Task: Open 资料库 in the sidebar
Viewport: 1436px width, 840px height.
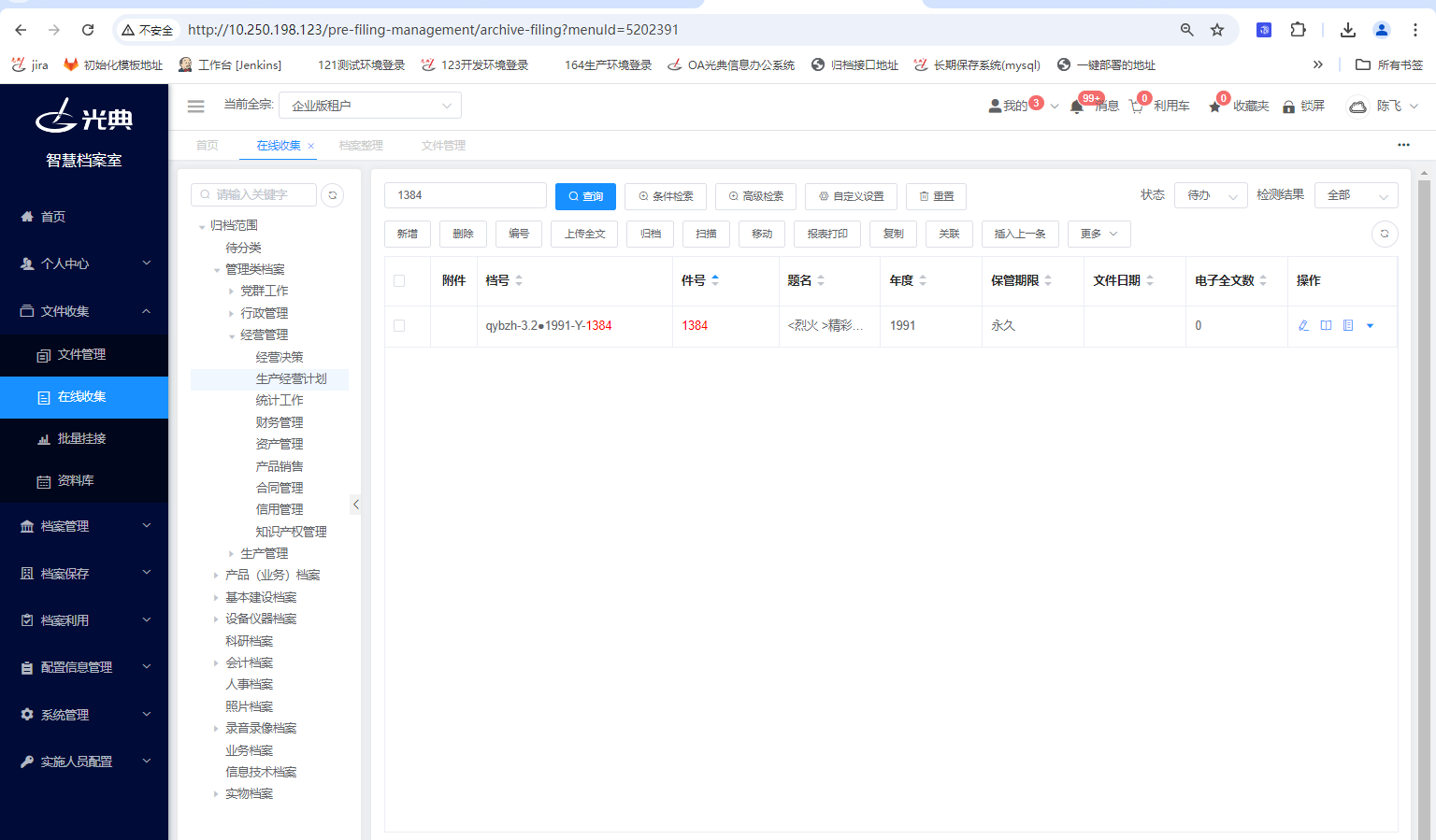Action: [84, 480]
